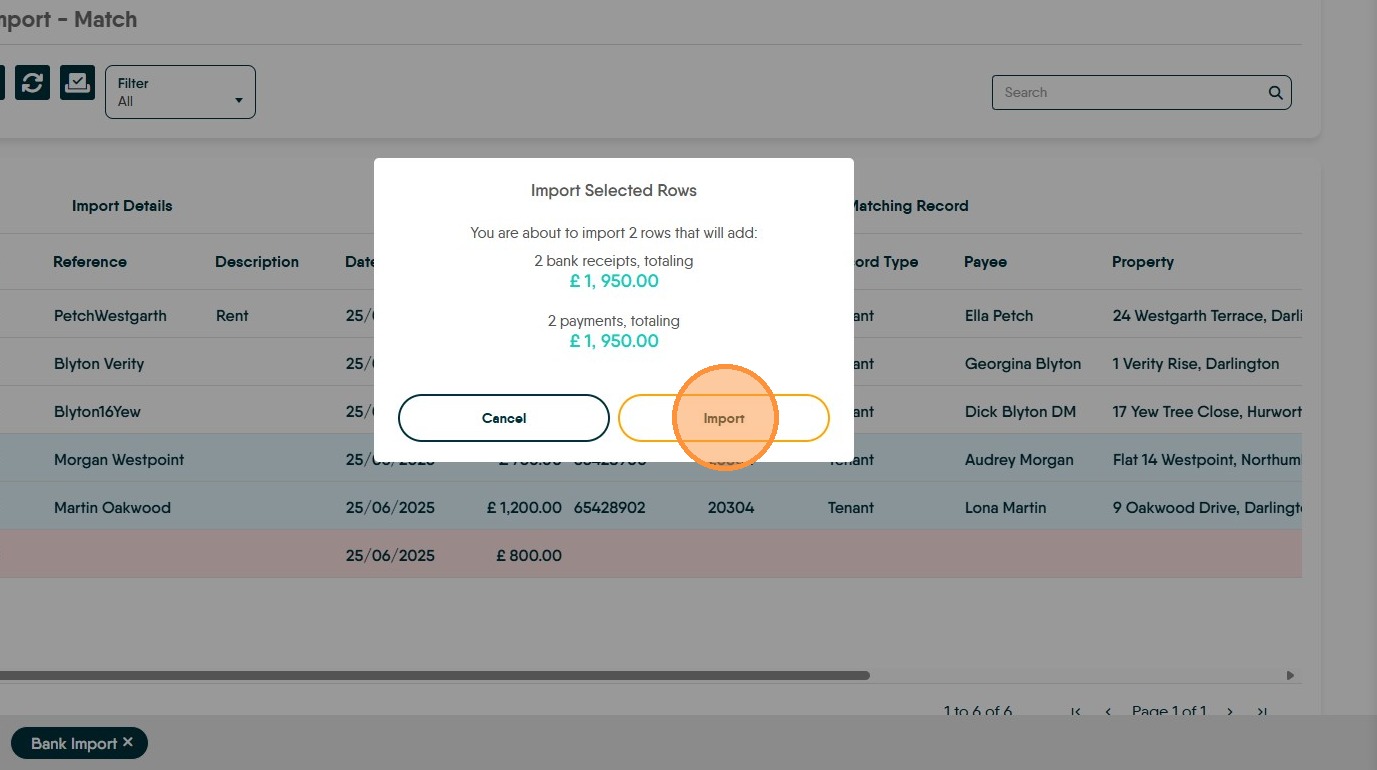This screenshot has width=1377, height=770.
Task: Click the Property column header
Action: click(1142, 262)
